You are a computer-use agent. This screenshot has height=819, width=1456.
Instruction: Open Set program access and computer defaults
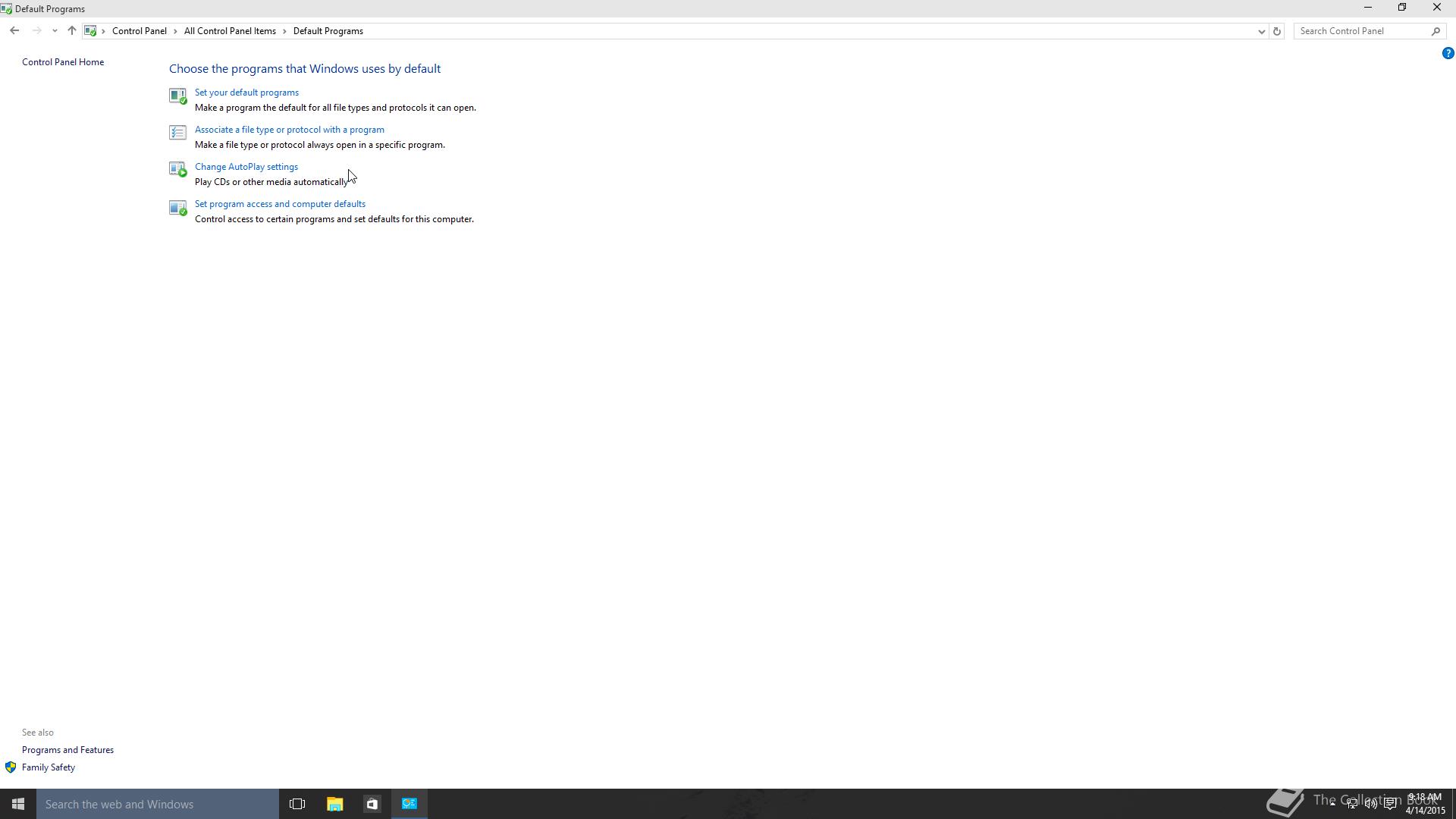tap(280, 204)
